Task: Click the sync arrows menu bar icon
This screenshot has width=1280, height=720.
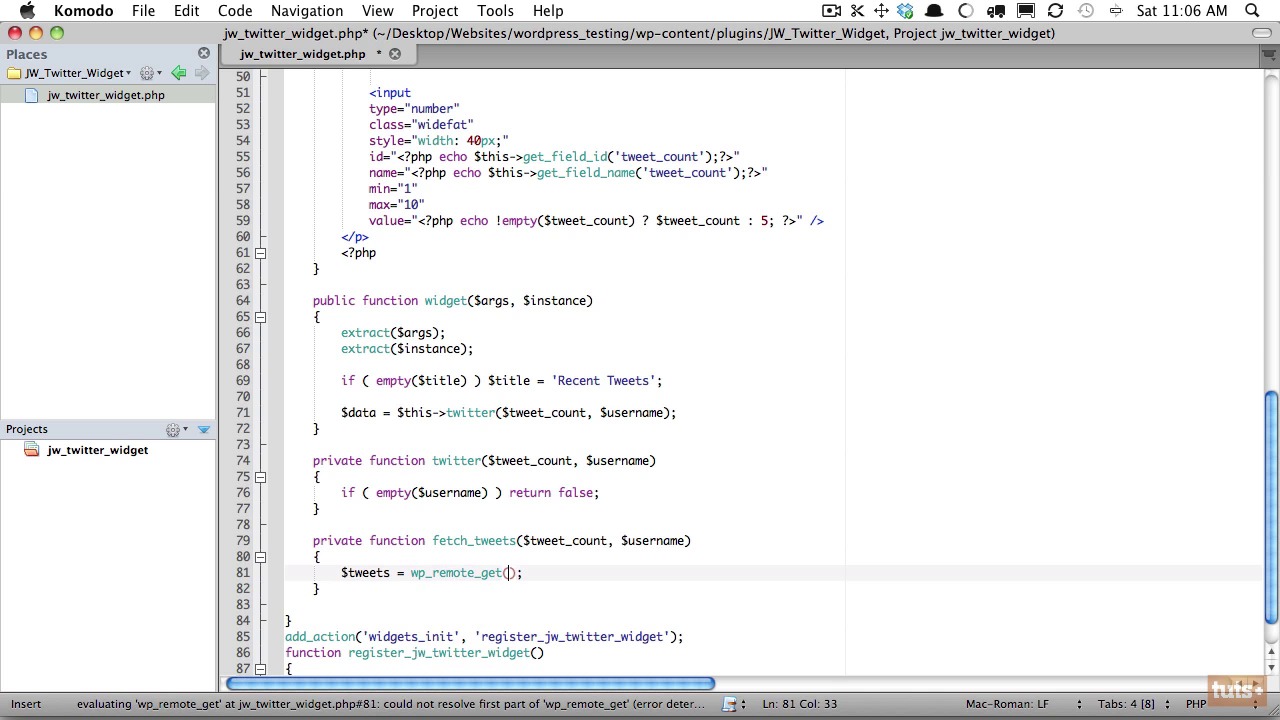Action: (1055, 11)
